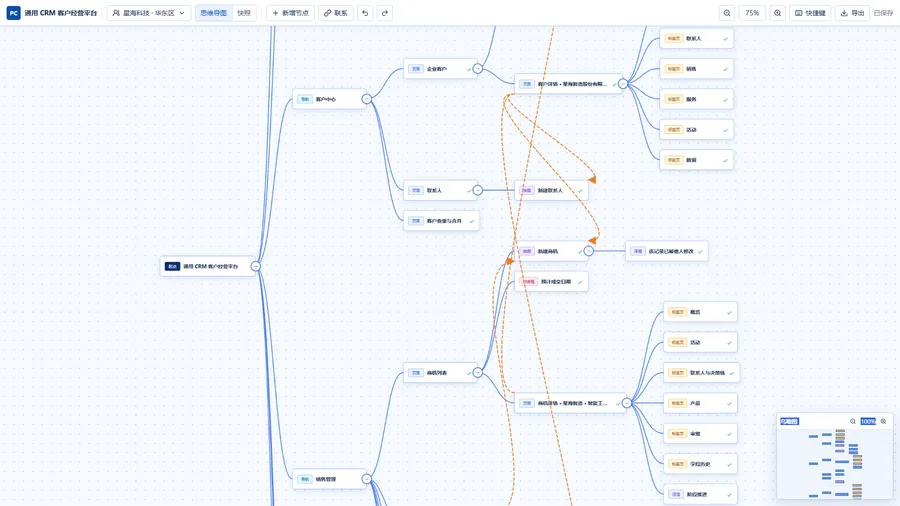This screenshot has width=900, height=506.
Task: Select the 阶段推进 node
Action: (x=700, y=495)
